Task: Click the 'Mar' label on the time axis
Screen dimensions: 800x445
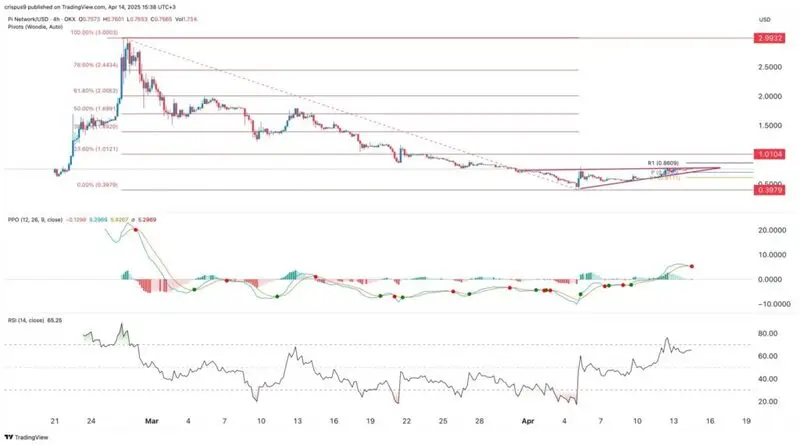Action: point(152,421)
